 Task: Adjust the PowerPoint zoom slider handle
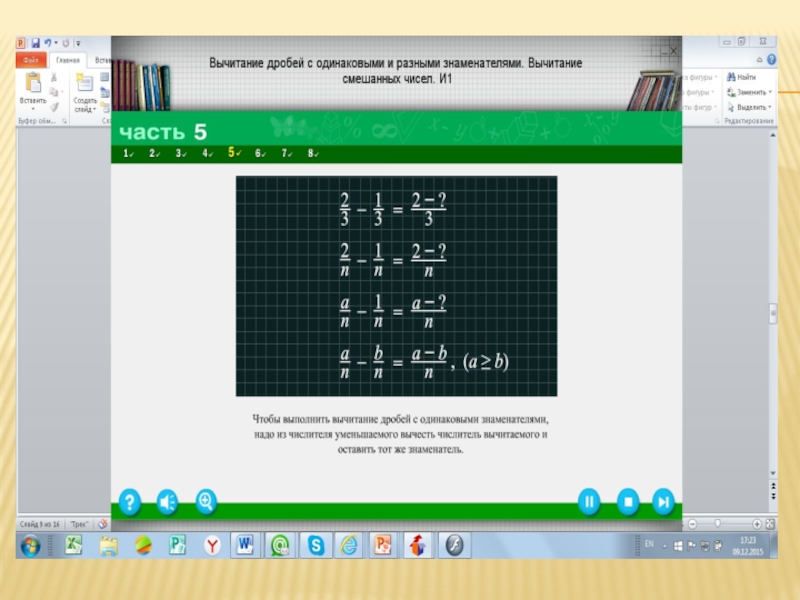click(x=718, y=523)
